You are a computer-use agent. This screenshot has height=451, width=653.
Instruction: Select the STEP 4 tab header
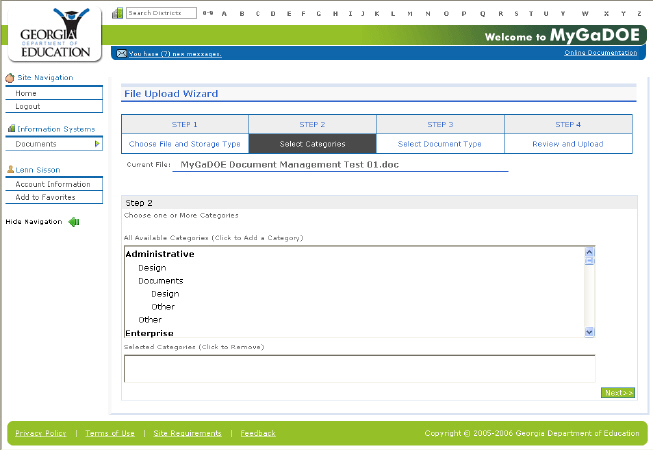click(568, 124)
